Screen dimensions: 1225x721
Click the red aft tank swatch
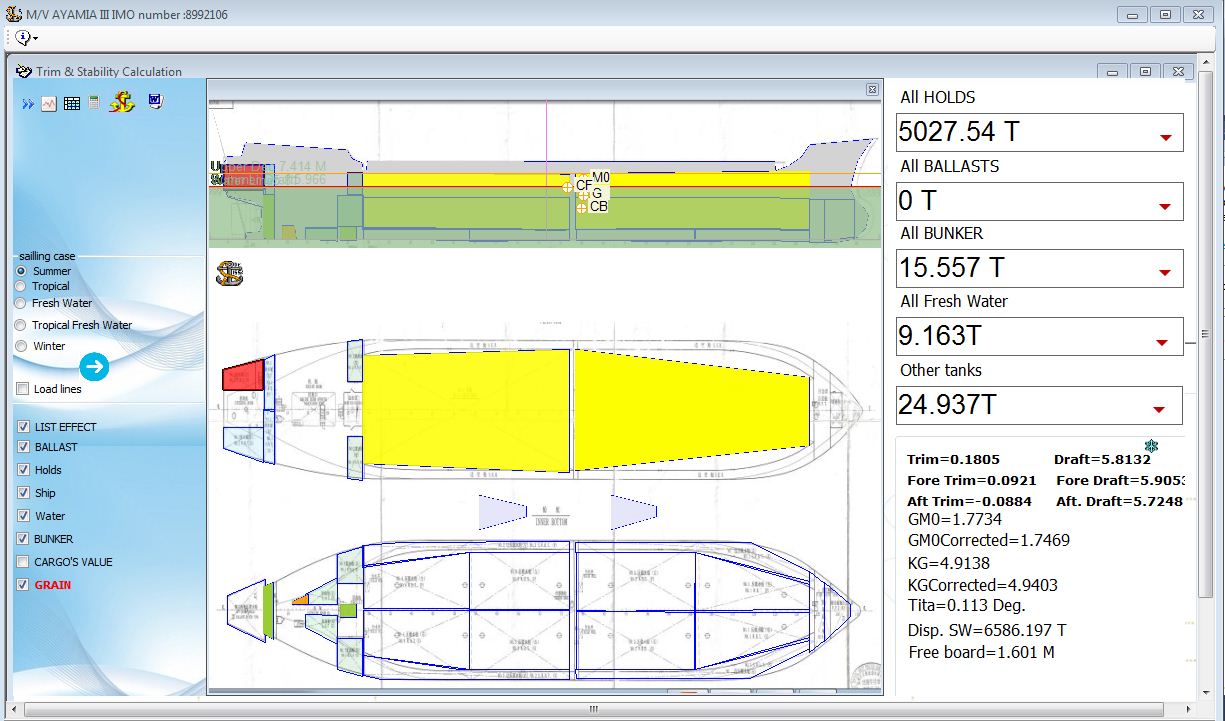click(242, 376)
